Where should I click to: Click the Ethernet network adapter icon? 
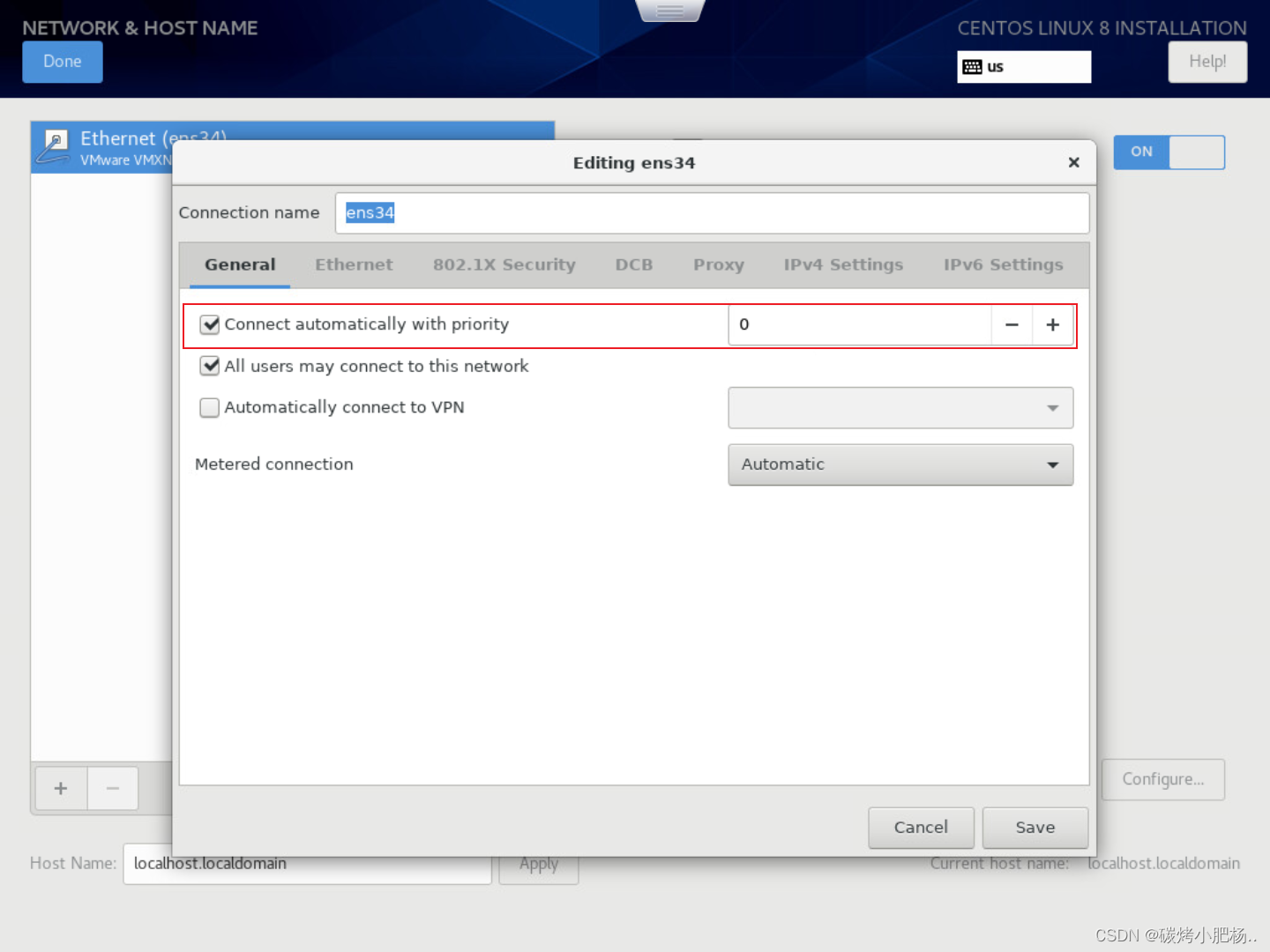click(54, 147)
